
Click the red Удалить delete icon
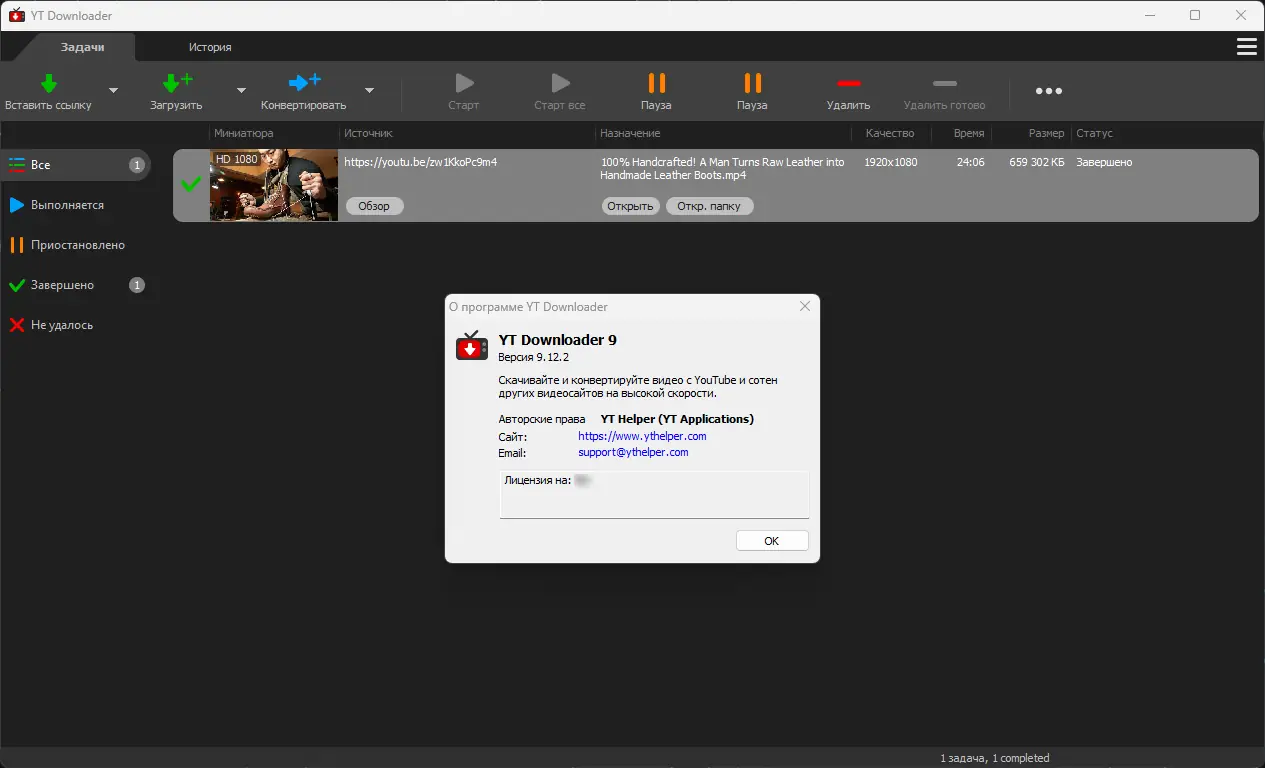coord(848,84)
